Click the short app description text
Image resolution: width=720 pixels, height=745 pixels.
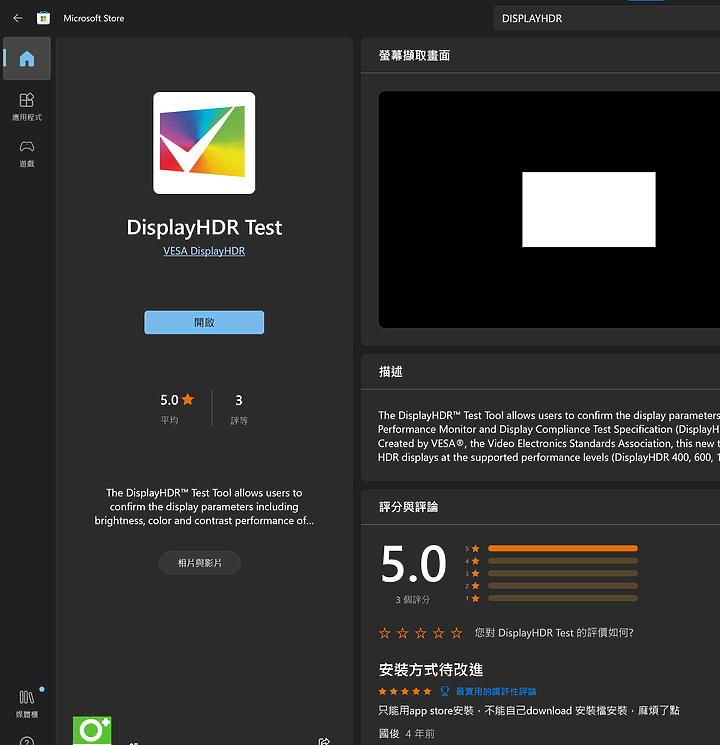204,506
